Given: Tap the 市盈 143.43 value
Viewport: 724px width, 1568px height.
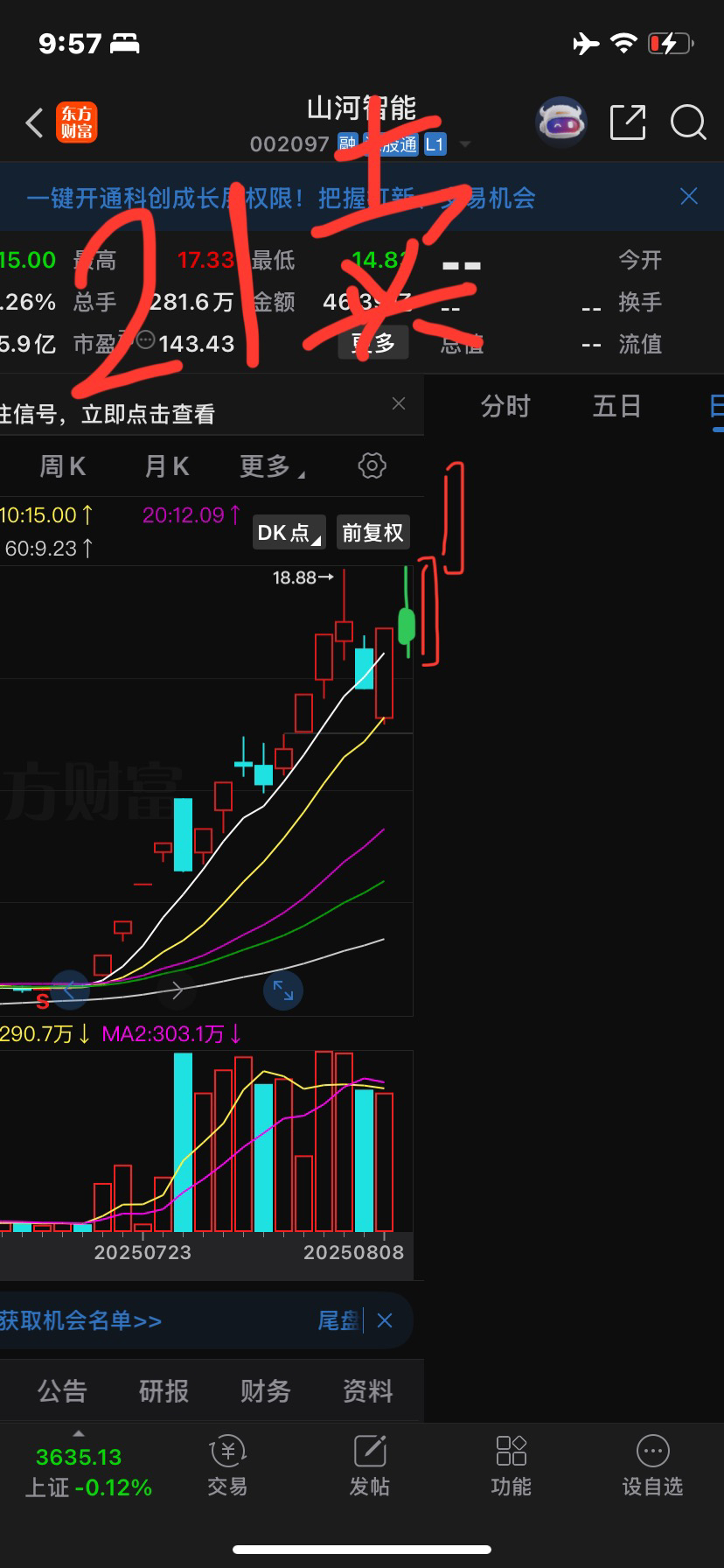Looking at the screenshot, I should click(197, 344).
